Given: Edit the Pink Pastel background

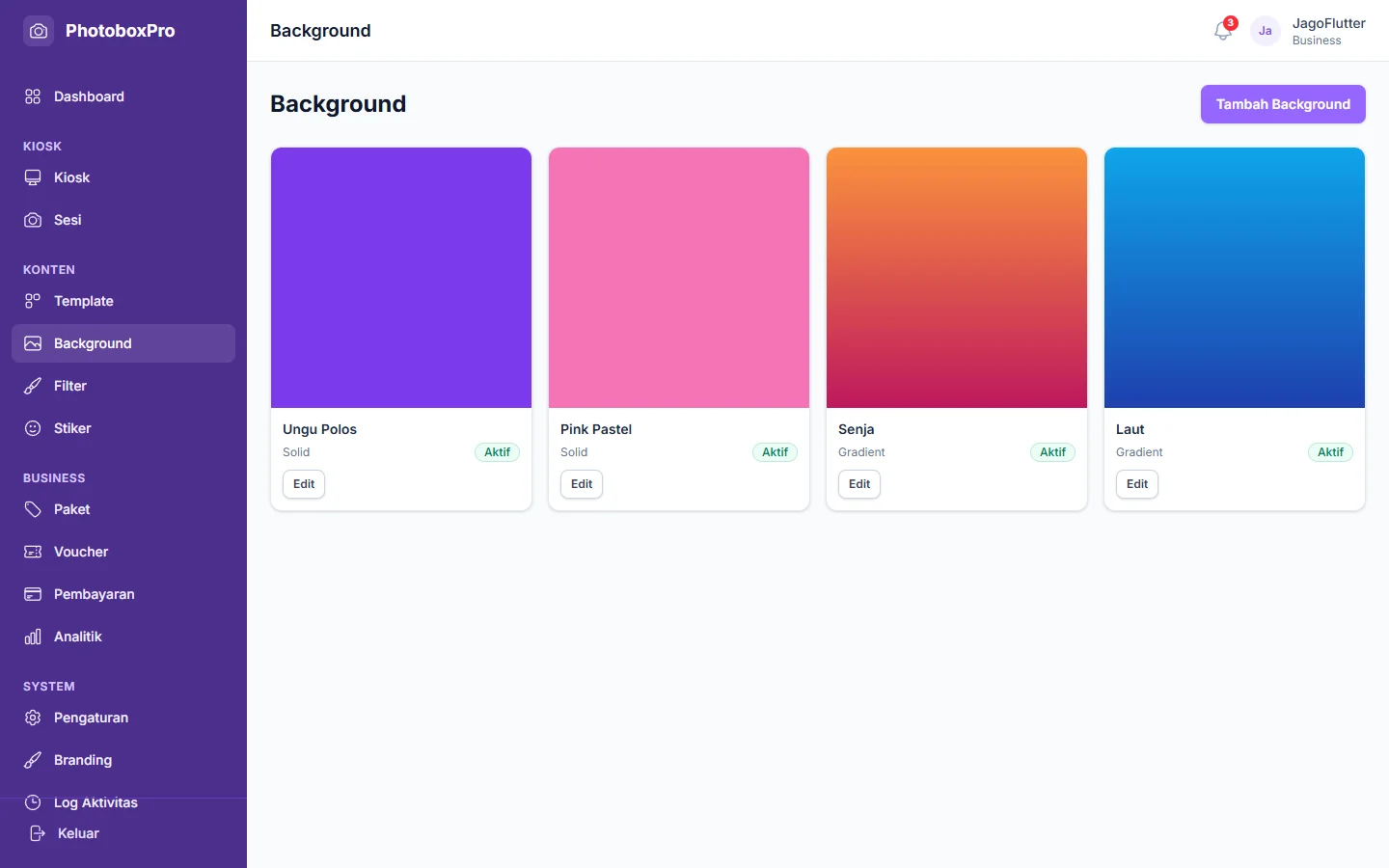Looking at the screenshot, I should tap(582, 484).
